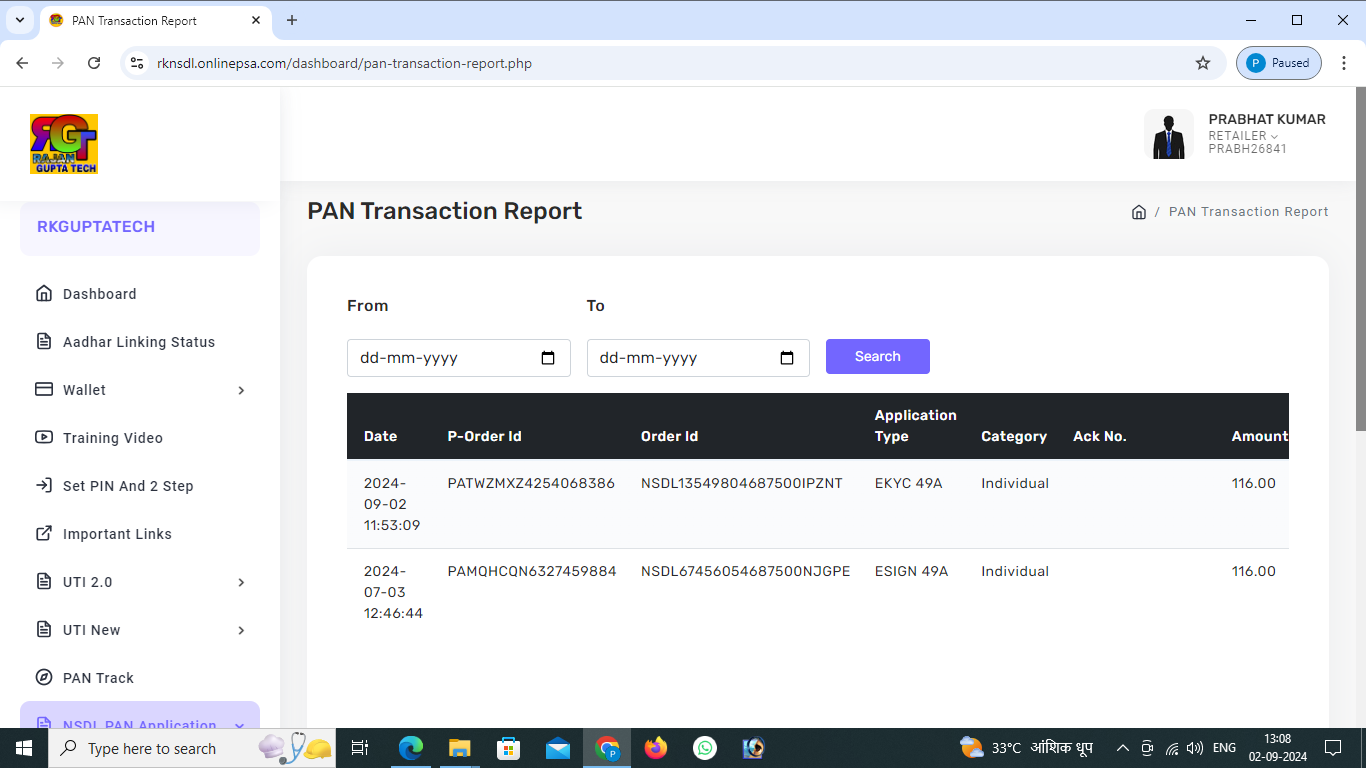Open the To date calendar picker icon
The height and width of the screenshot is (768, 1366).
(x=787, y=358)
